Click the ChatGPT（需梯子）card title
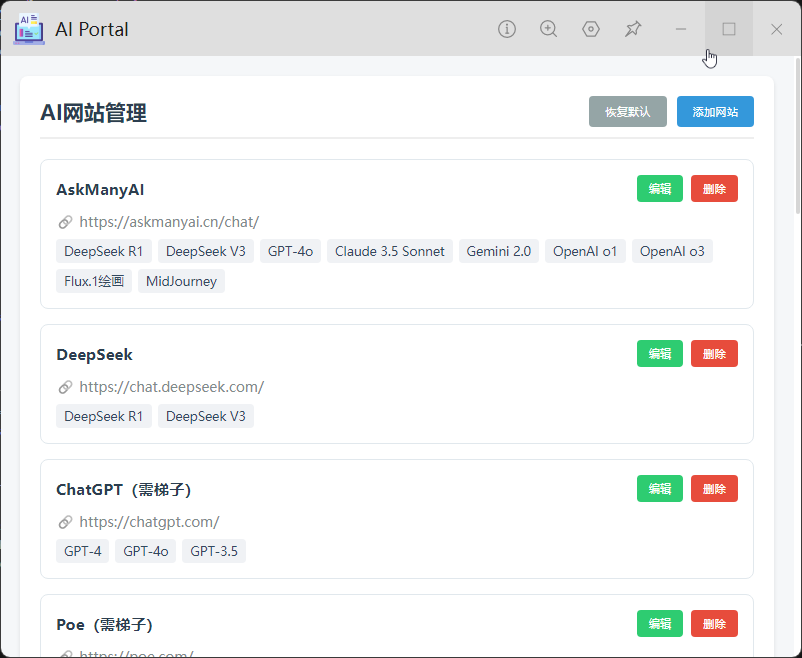The image size is (802, 658). pos(124,490)
